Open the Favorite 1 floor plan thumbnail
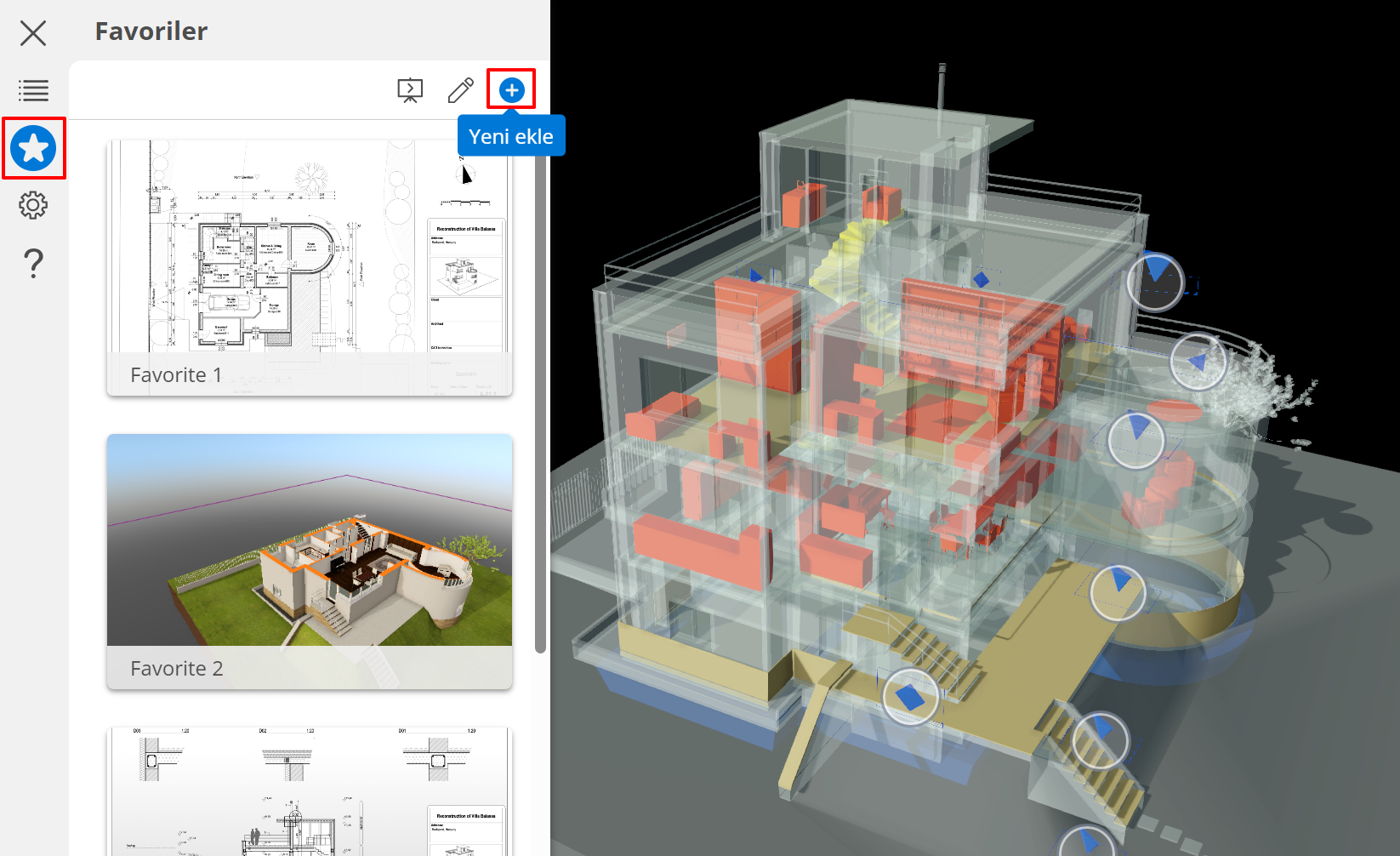 [x=310, y=268]
